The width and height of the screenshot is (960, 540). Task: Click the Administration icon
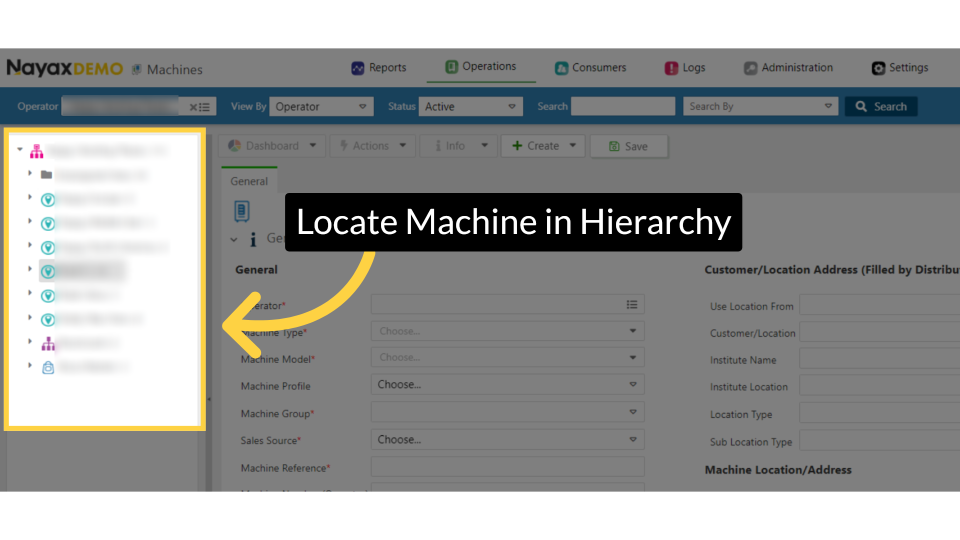point(750,68)
